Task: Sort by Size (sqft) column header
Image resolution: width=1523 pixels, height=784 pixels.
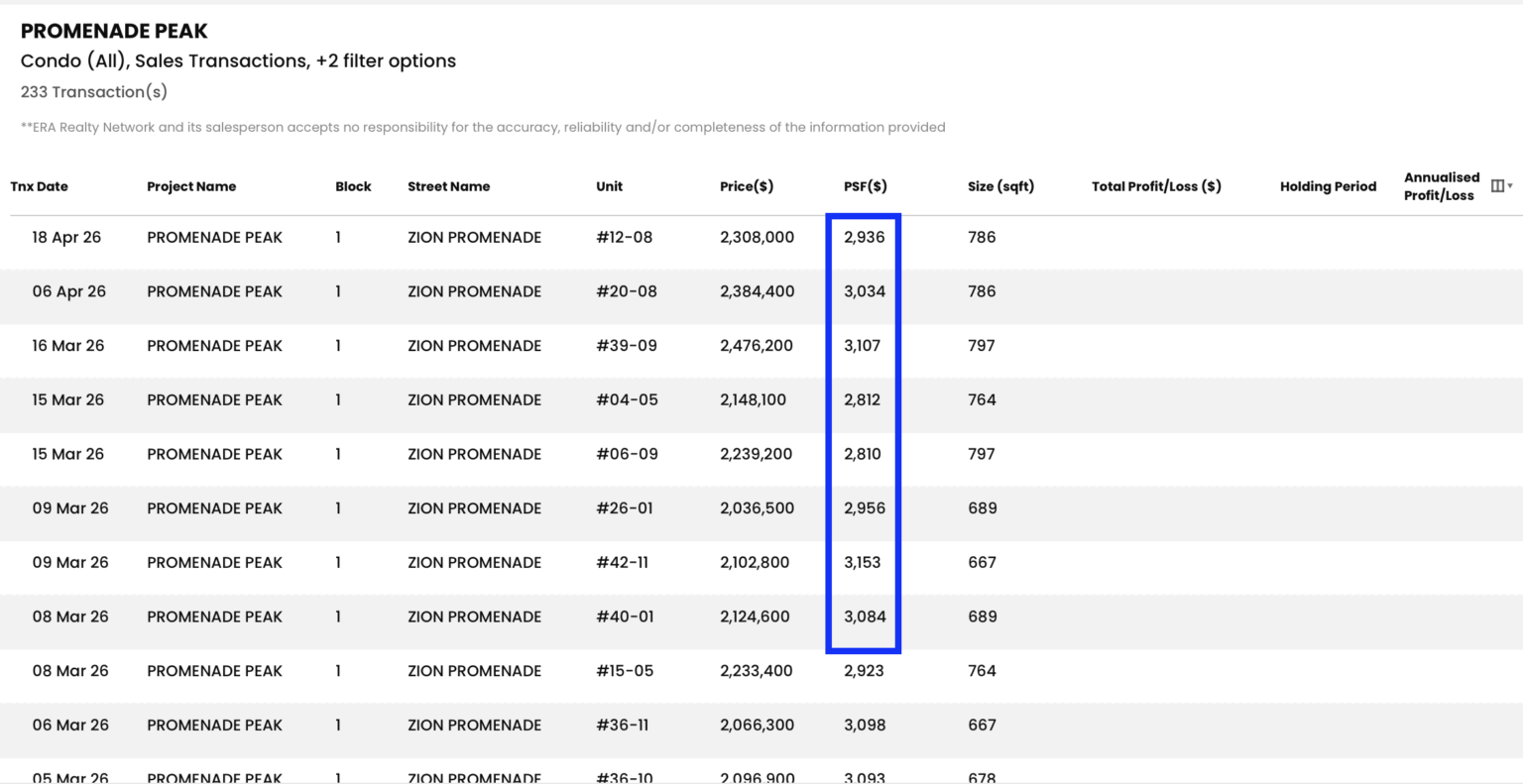Action: [1000, 186]
